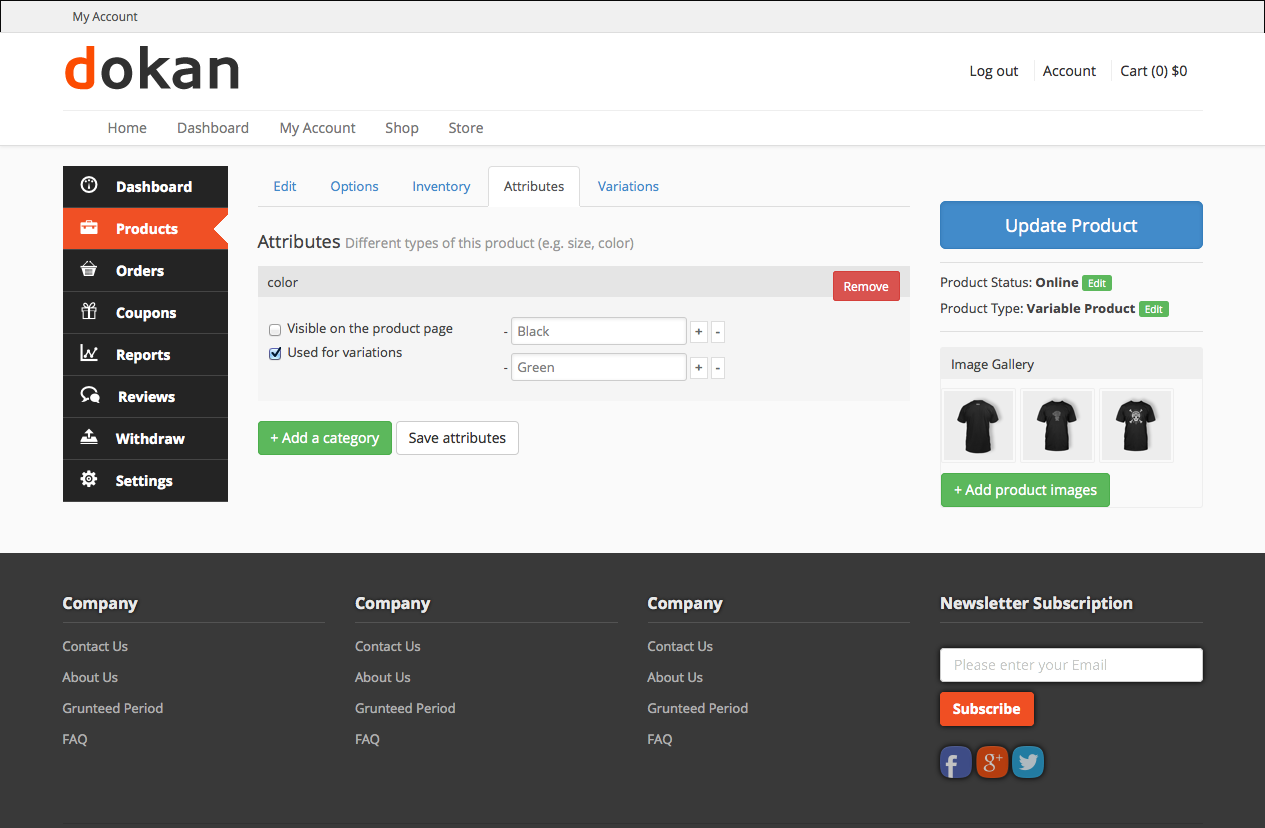Add a value after Black with plus
This screenshot has width=1265, height=828.
pos(699,332)
